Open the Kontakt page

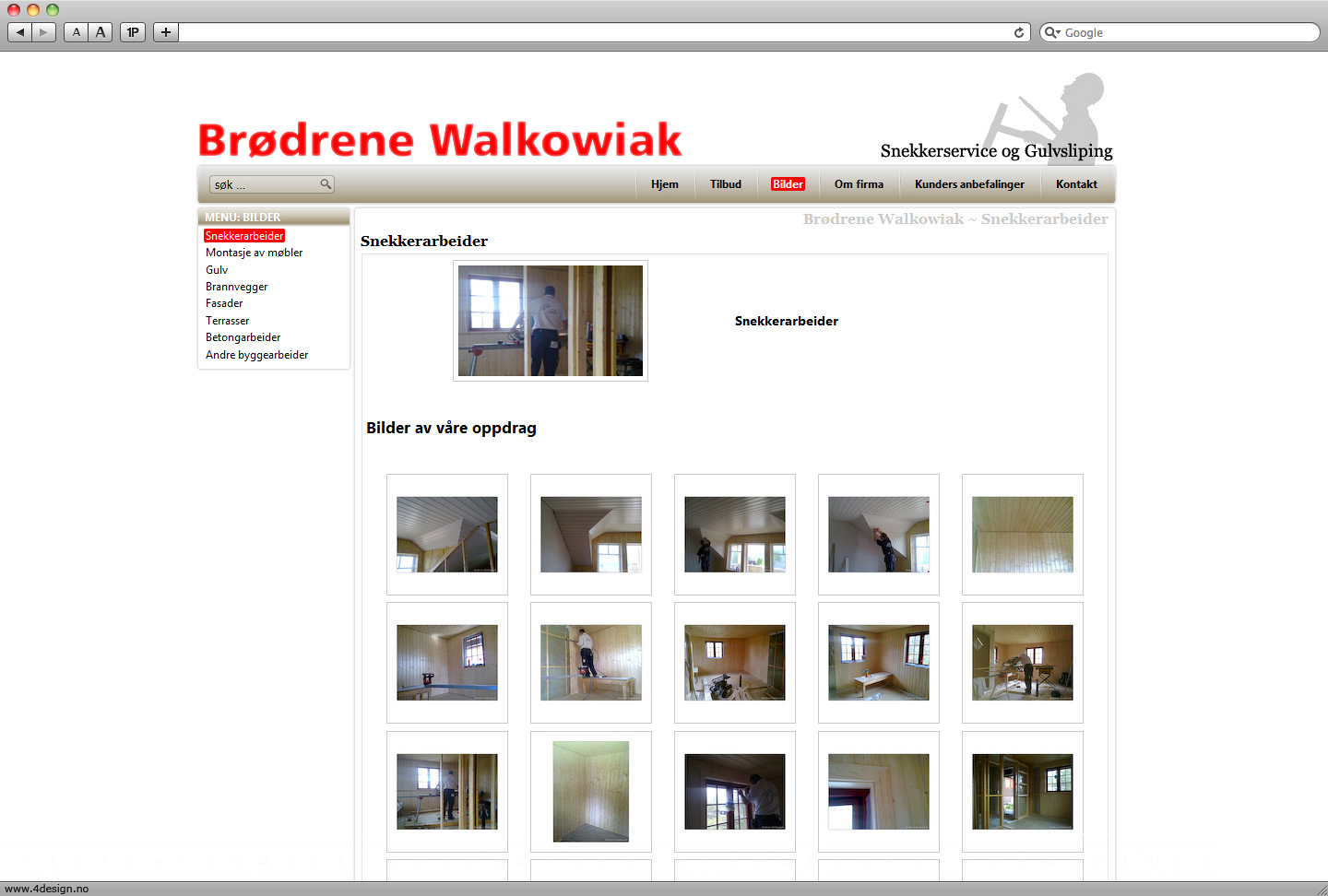click(x=1076, y=184)
